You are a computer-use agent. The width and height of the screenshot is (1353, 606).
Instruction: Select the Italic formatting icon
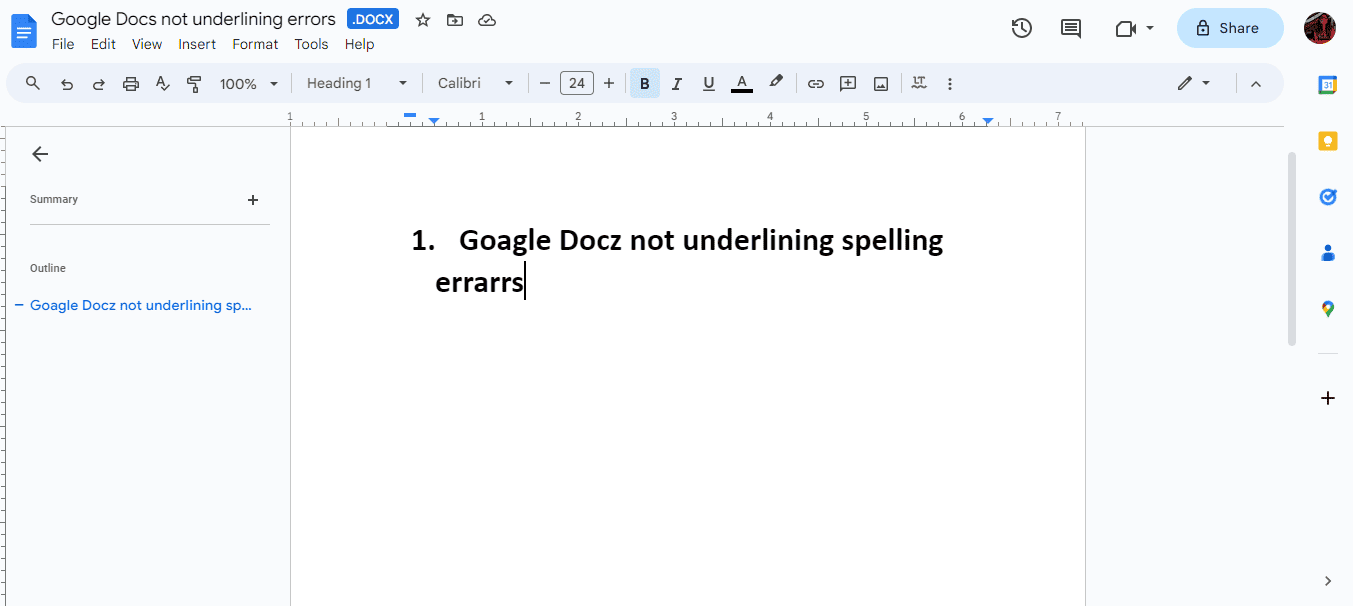click(676, 83)
